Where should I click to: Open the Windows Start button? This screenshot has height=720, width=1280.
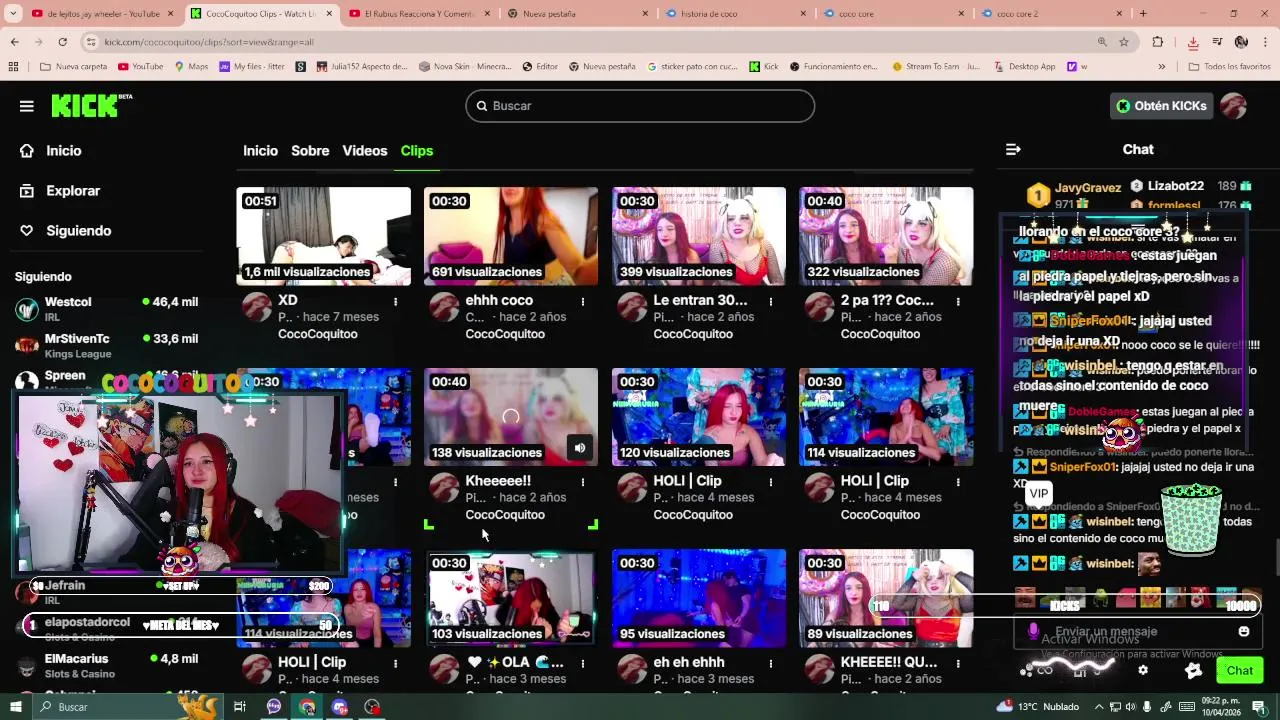click(16, 707)
